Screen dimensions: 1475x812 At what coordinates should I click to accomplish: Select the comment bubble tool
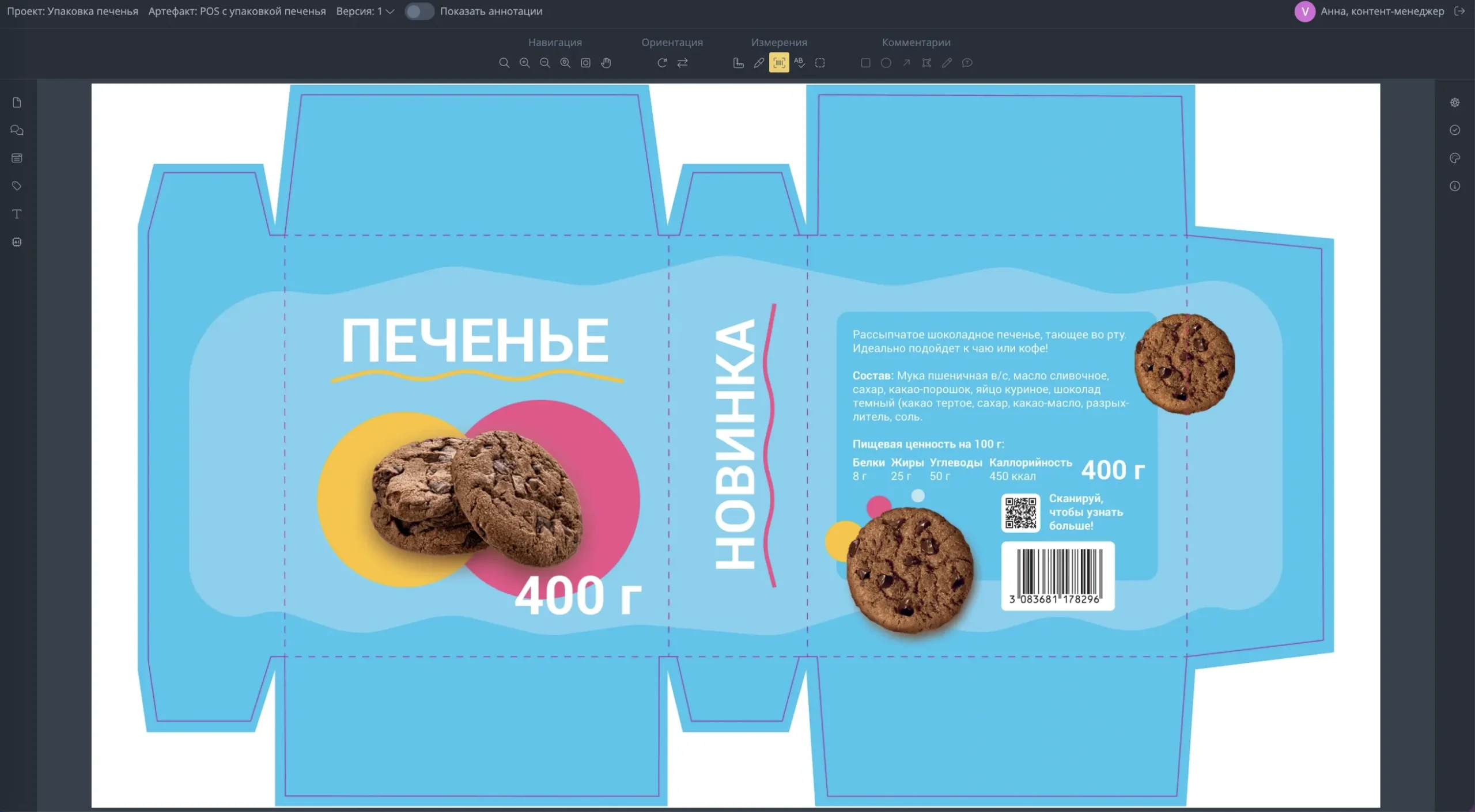pos(967,63)
